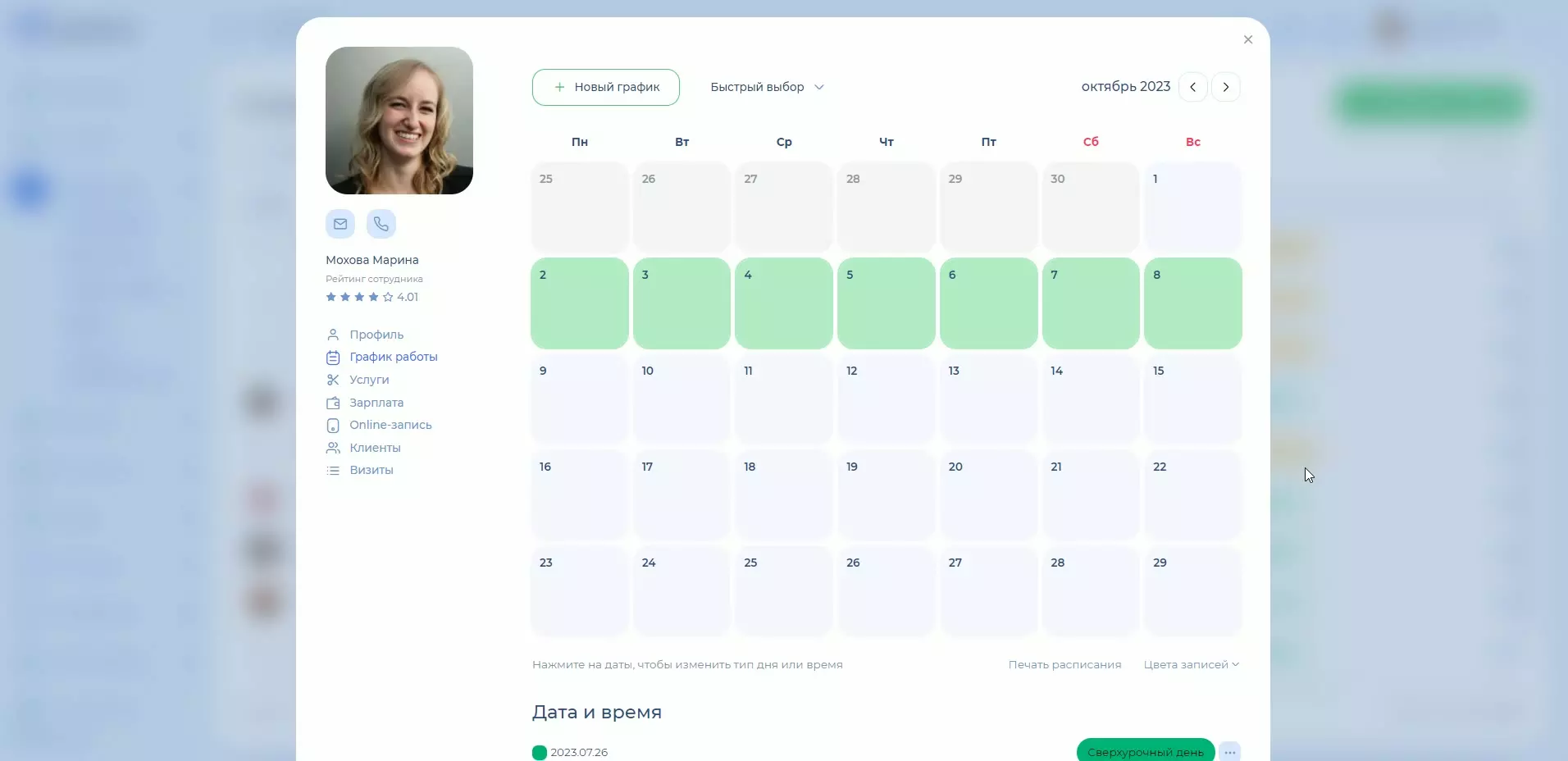The image size is (1568, 761).
Task: Click the employee rating stars
Action: click(359, 297)
